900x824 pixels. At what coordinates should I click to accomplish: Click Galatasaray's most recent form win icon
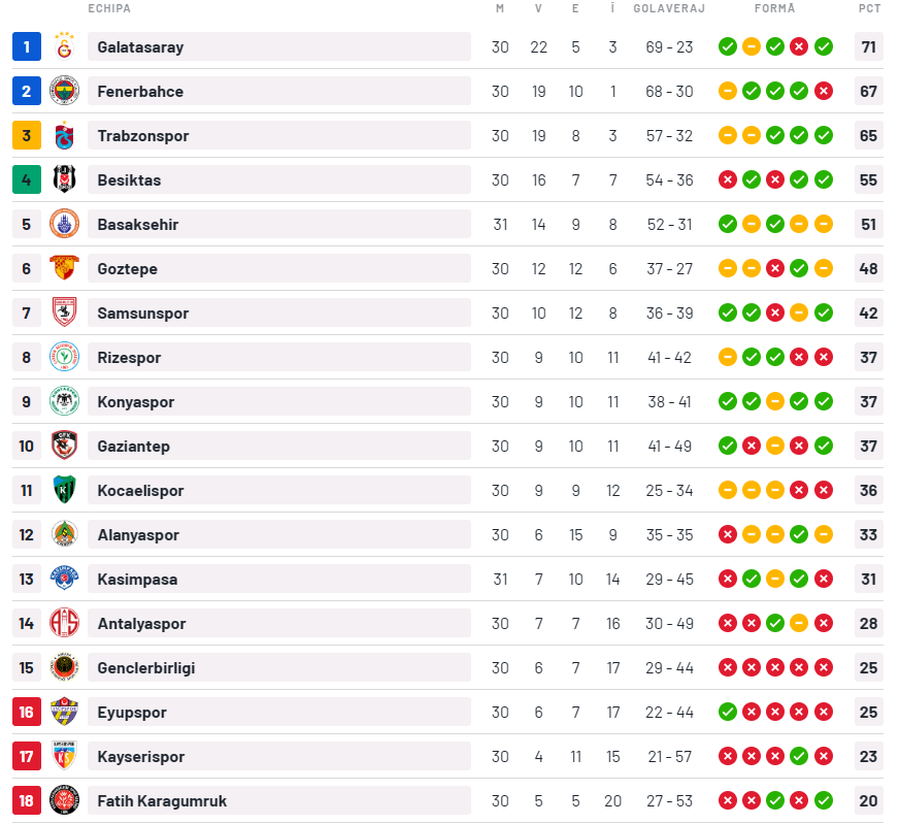point(824,47)
